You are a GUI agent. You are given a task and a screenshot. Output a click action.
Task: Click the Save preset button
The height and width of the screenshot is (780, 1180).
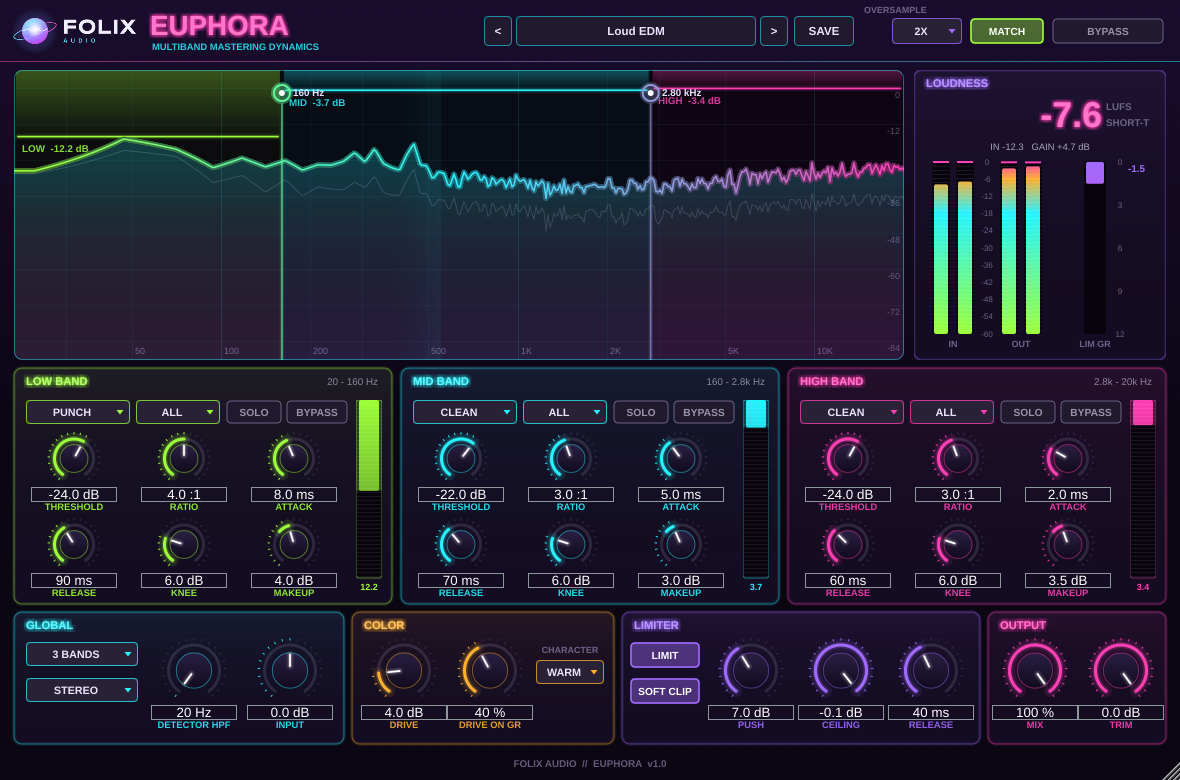click(823, 31)
